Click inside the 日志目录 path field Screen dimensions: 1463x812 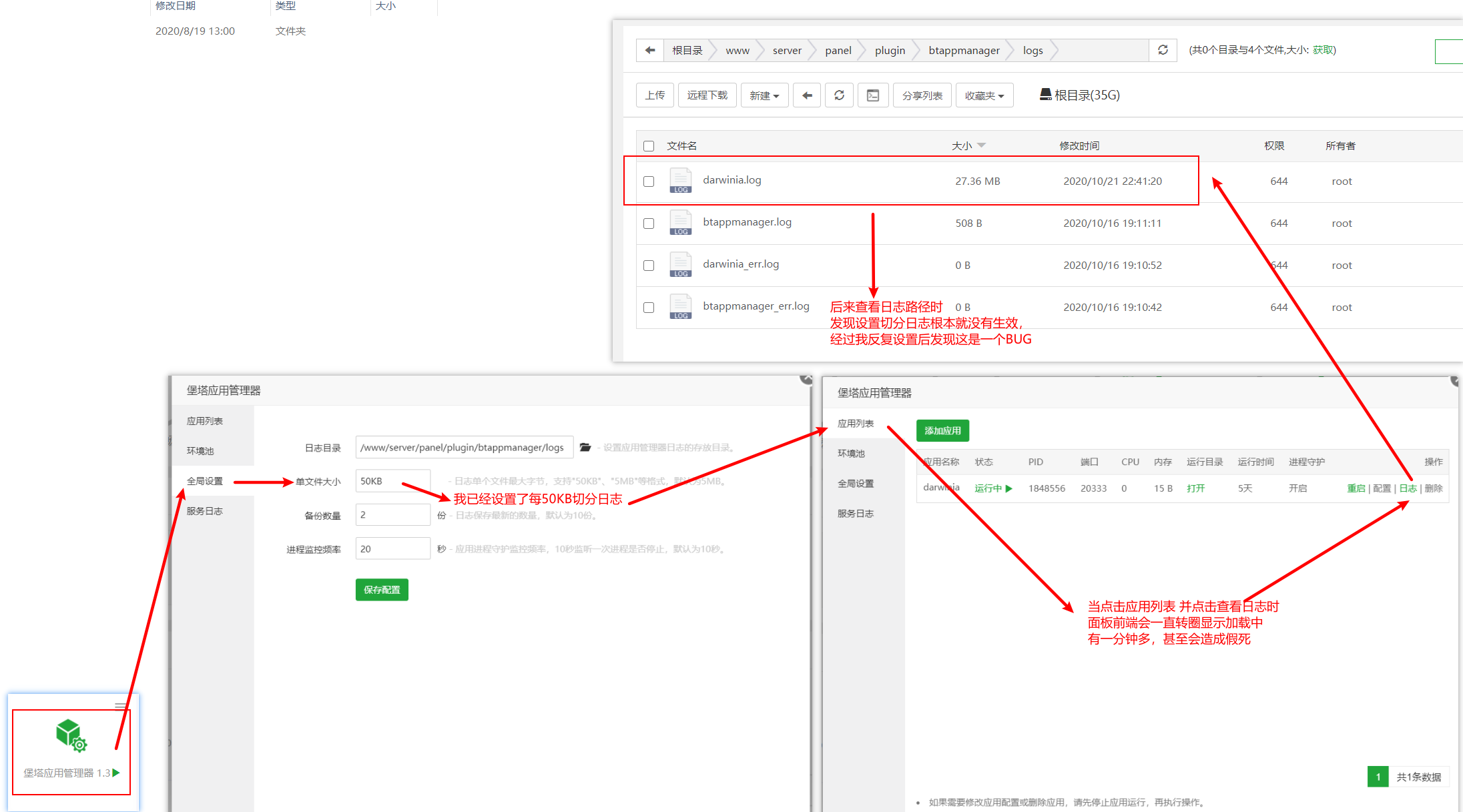[465, 447]
